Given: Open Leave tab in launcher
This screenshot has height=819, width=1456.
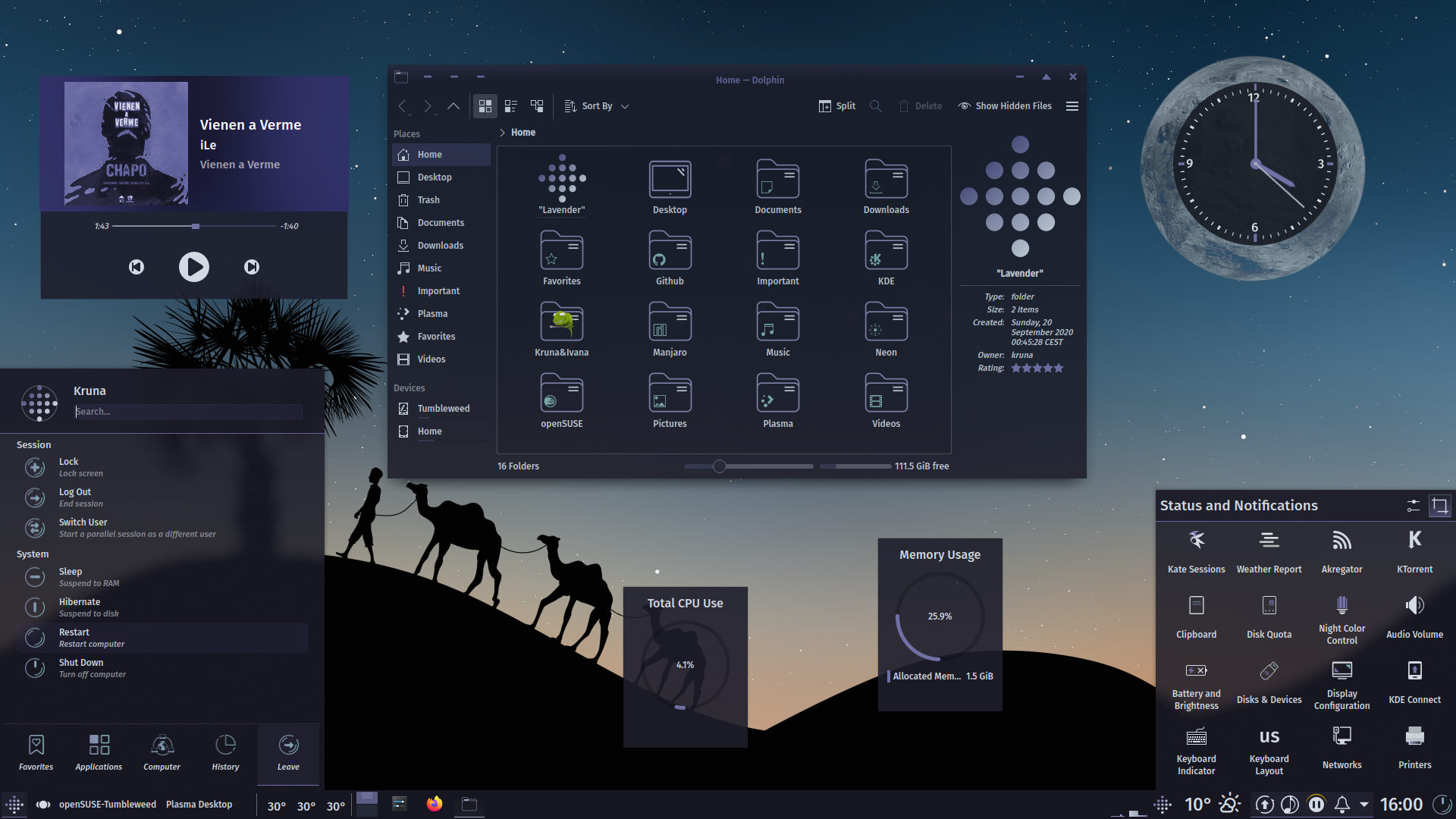Looking at the screenshot, I should pos(288,754).
